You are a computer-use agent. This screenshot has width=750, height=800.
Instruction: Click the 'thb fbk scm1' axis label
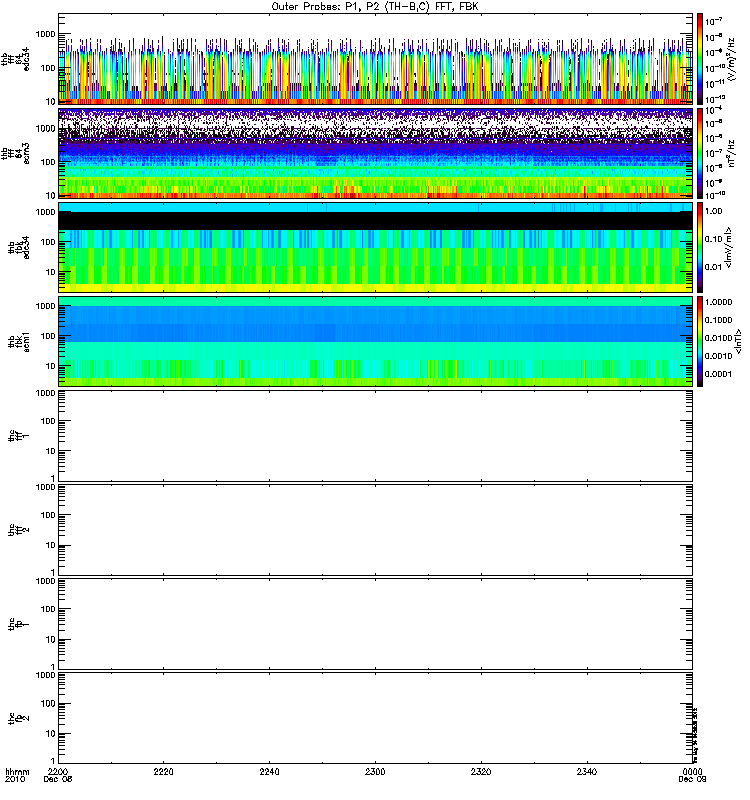click(19, 341)
